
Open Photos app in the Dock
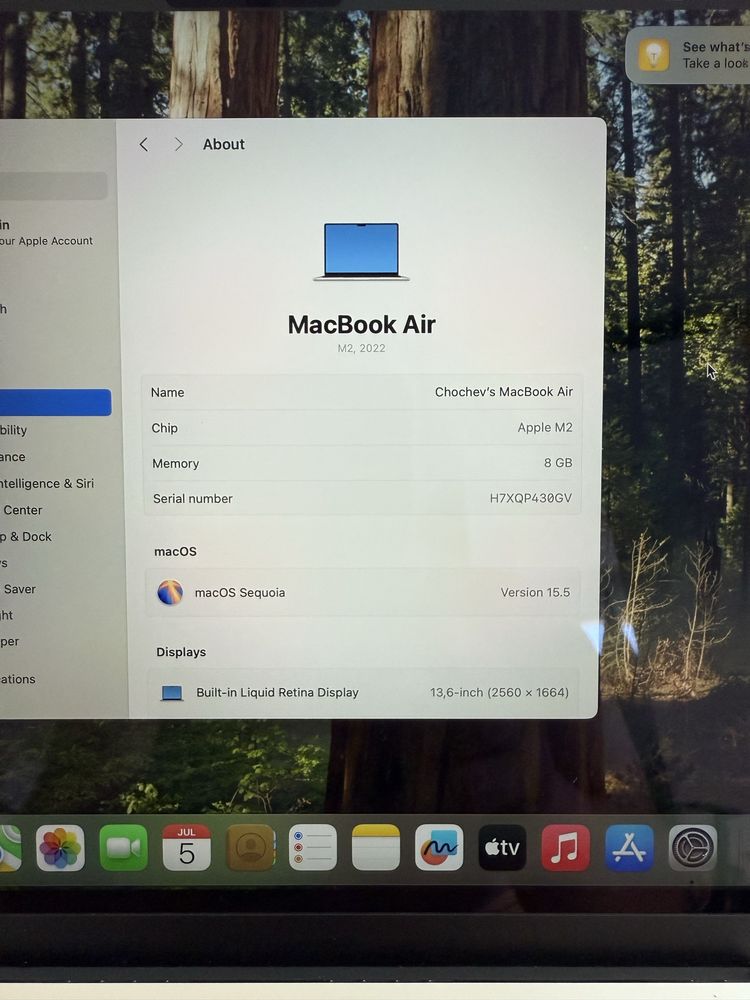pyautogui.click(x=61, y=848)
